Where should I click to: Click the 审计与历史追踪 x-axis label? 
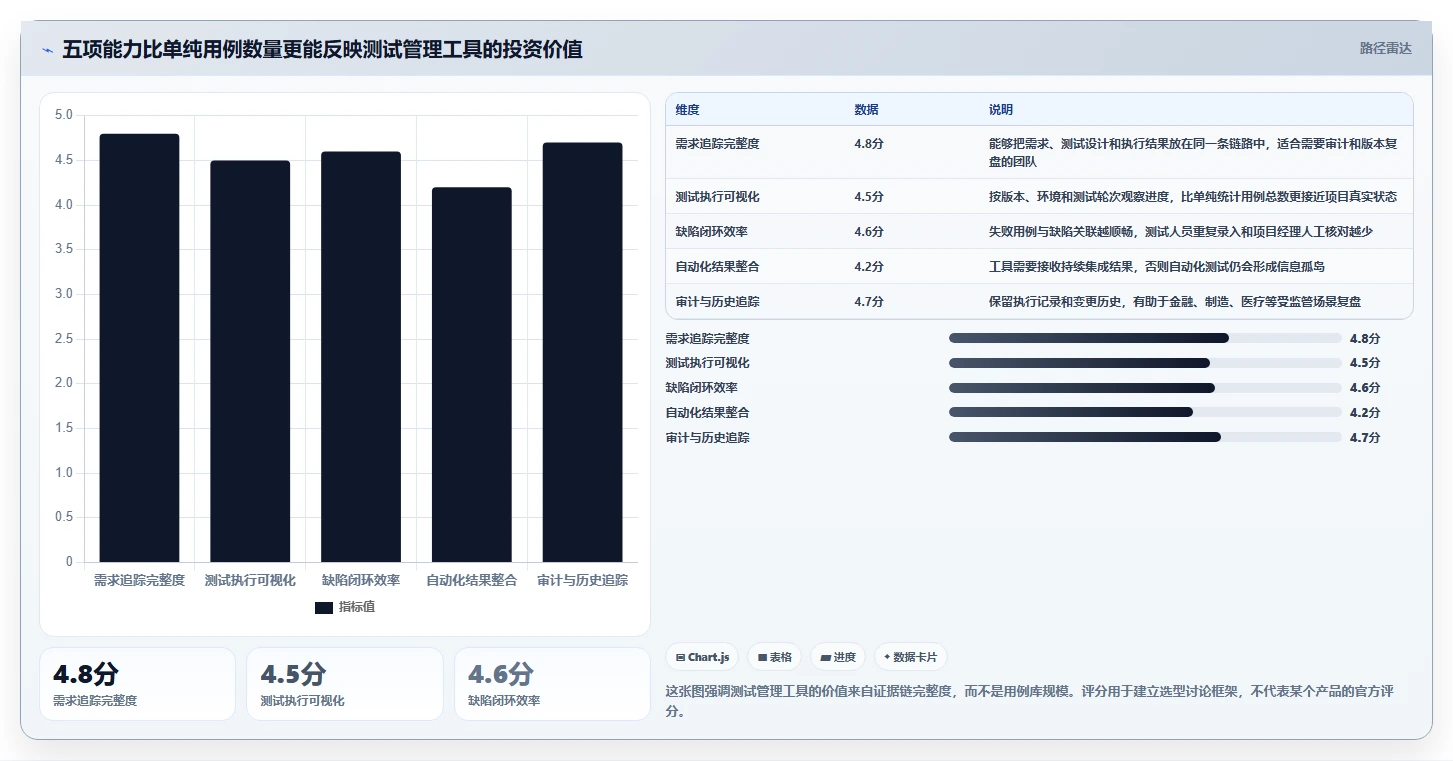tap(583, 580)
